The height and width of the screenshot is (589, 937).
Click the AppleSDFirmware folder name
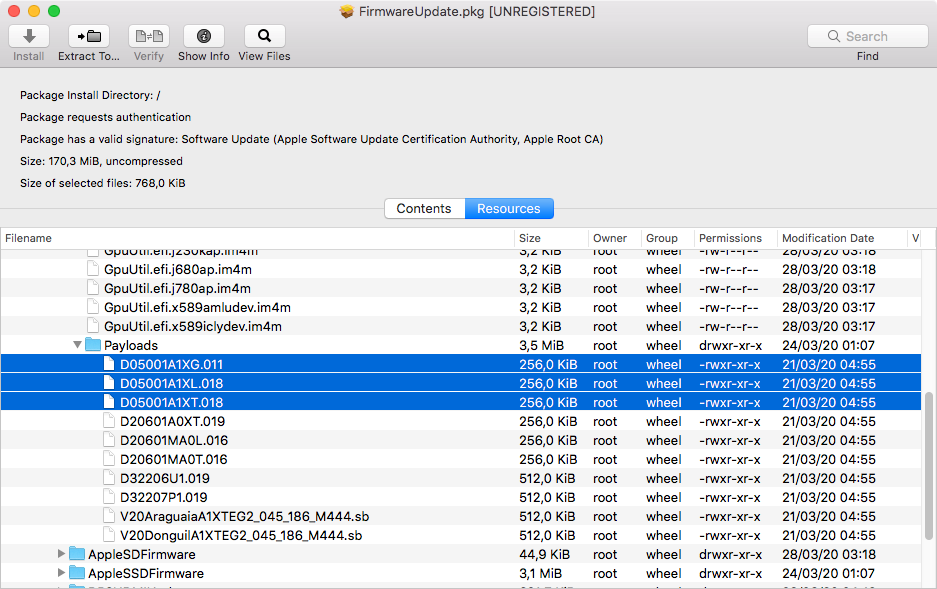click(x=142, y=554)
